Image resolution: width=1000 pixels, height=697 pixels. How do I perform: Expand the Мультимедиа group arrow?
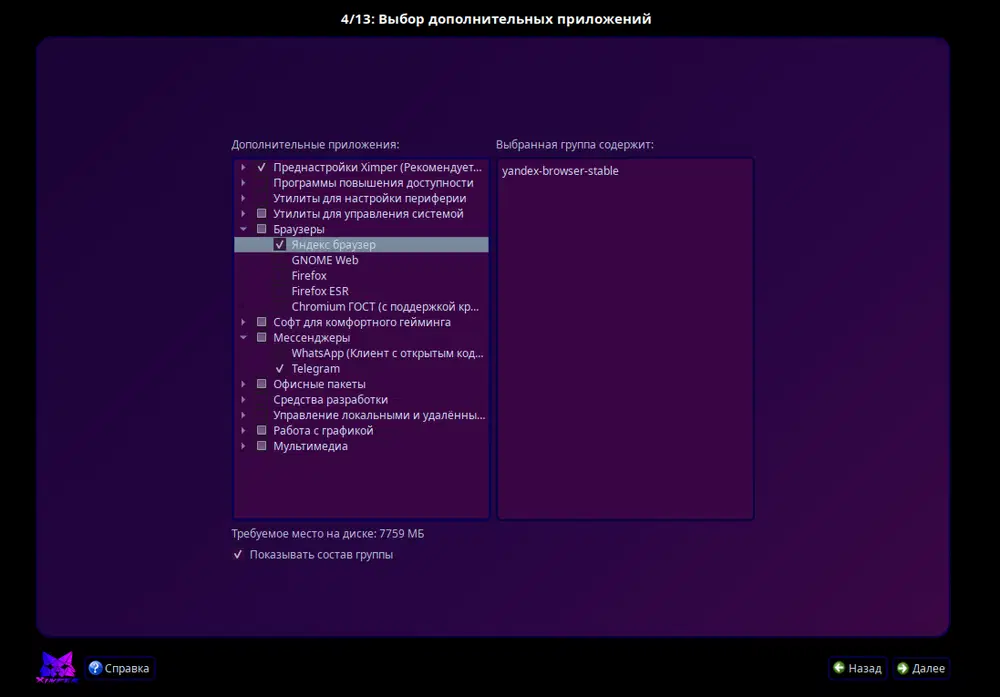(x=243, y=446)
